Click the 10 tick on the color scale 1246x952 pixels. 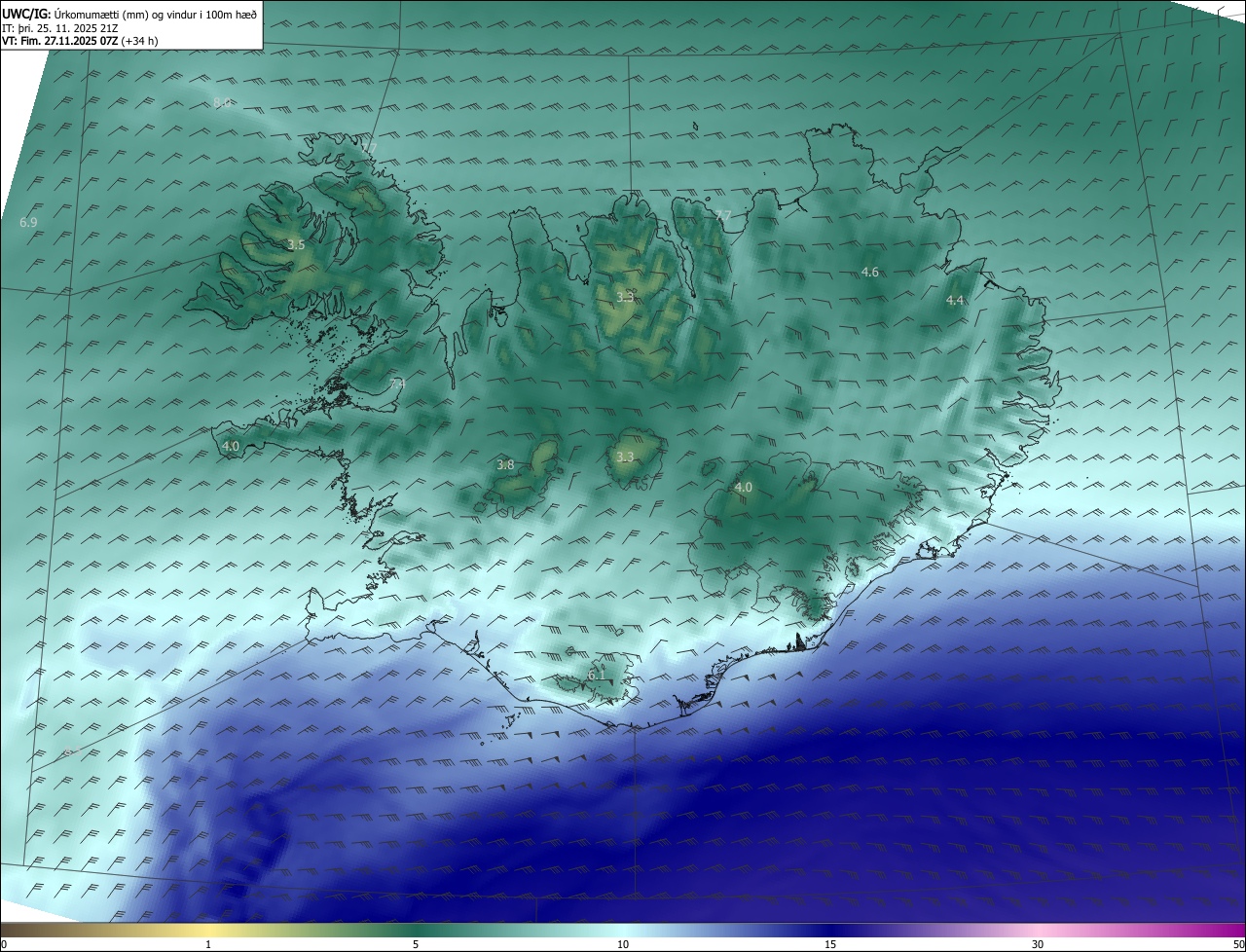click(623, 944)
